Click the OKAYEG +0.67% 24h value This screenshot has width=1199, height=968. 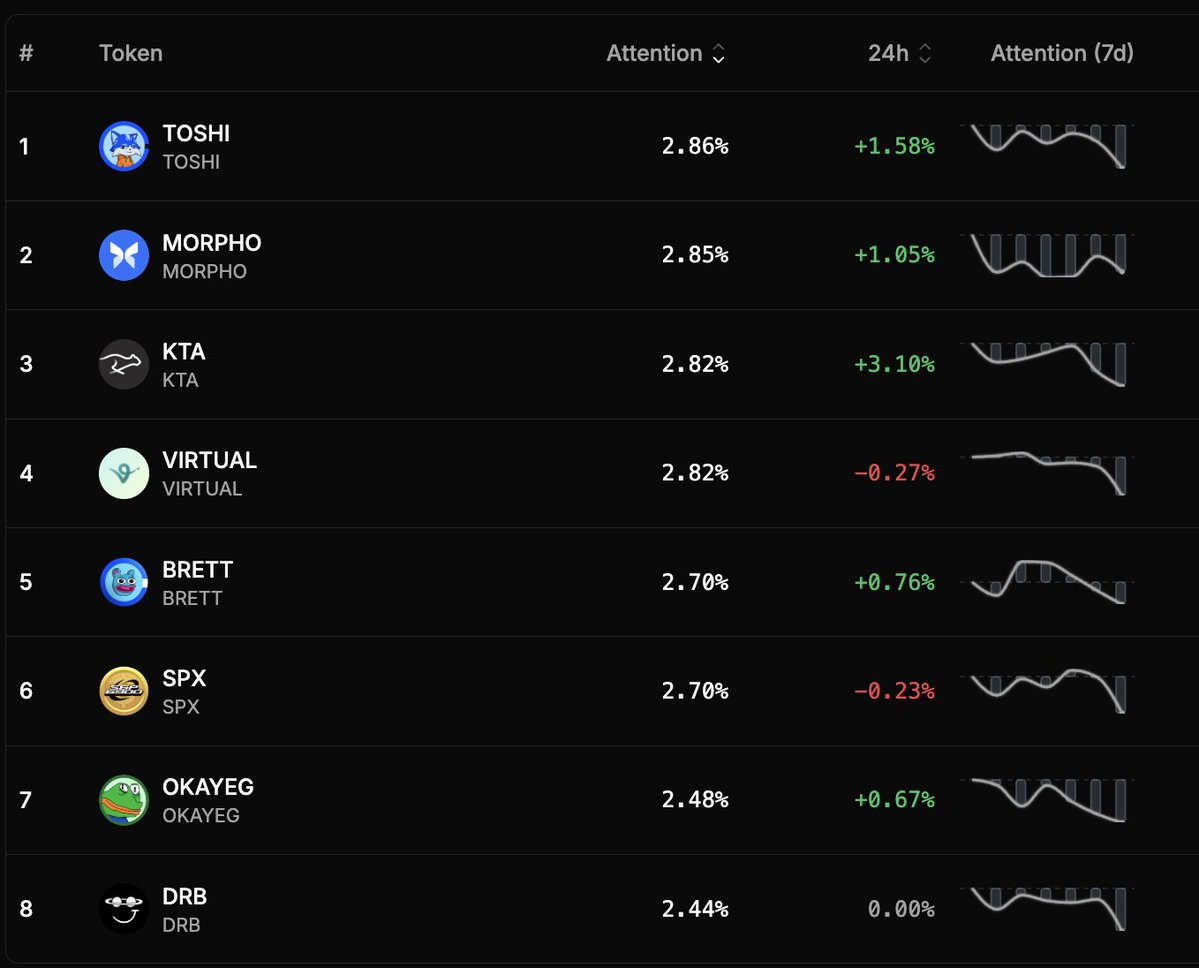tap(894, 800)
